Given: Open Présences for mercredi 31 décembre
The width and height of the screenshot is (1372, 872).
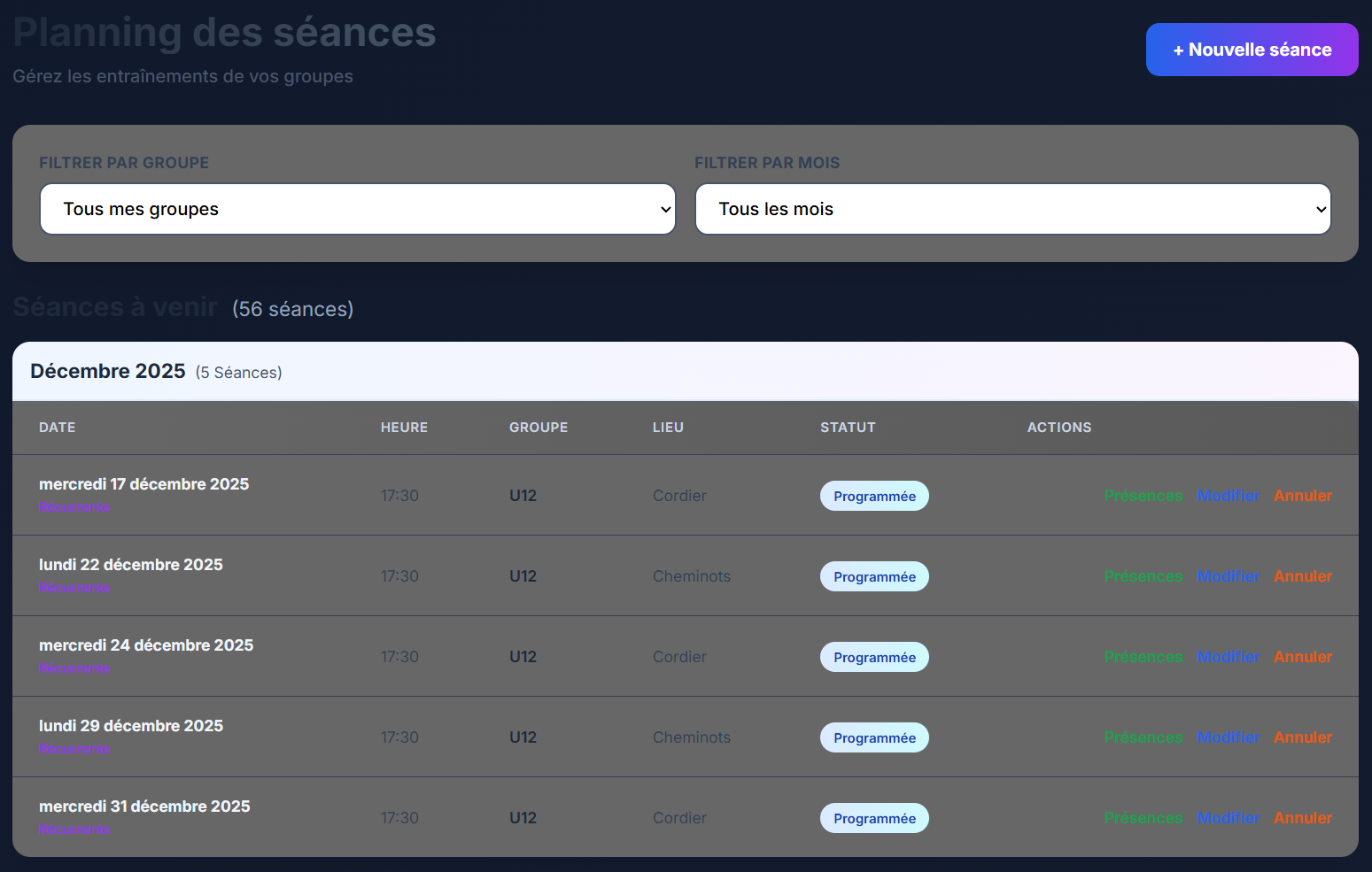Looking at the screenshot, I should coord(1143,818).
